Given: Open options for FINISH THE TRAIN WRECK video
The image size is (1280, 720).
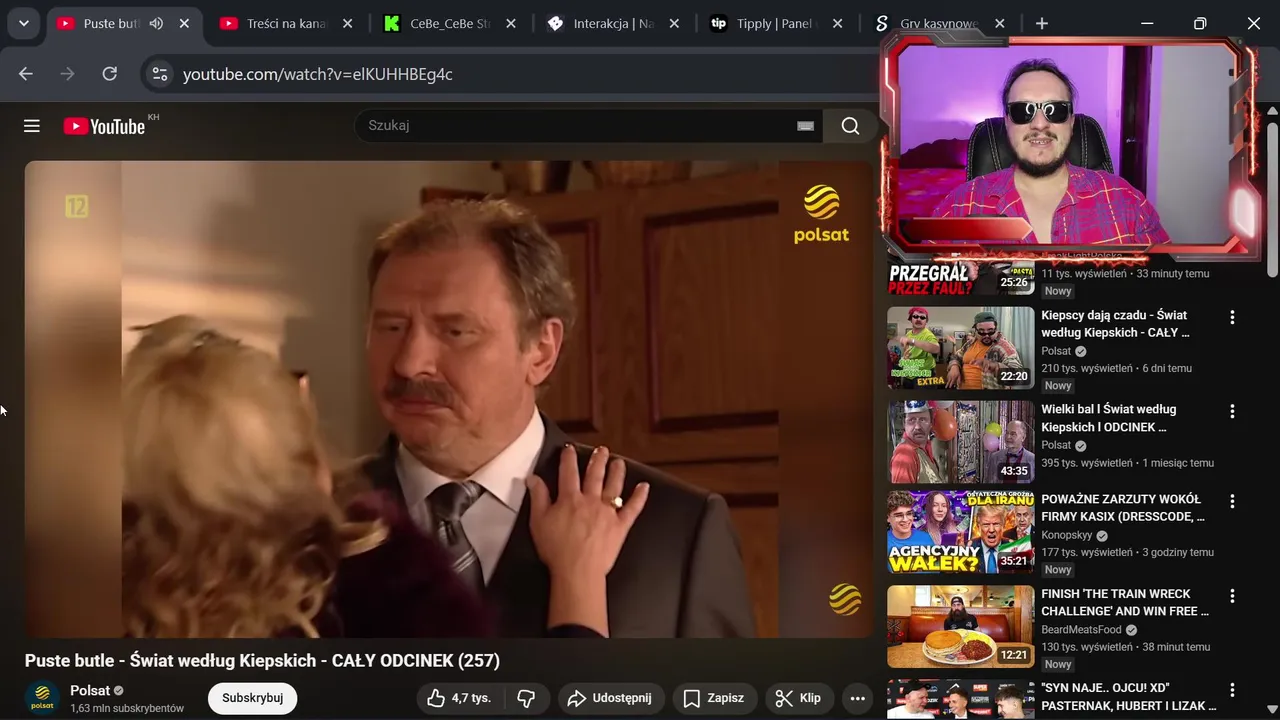Looking at the screenshot, I should pos(1232,596).
